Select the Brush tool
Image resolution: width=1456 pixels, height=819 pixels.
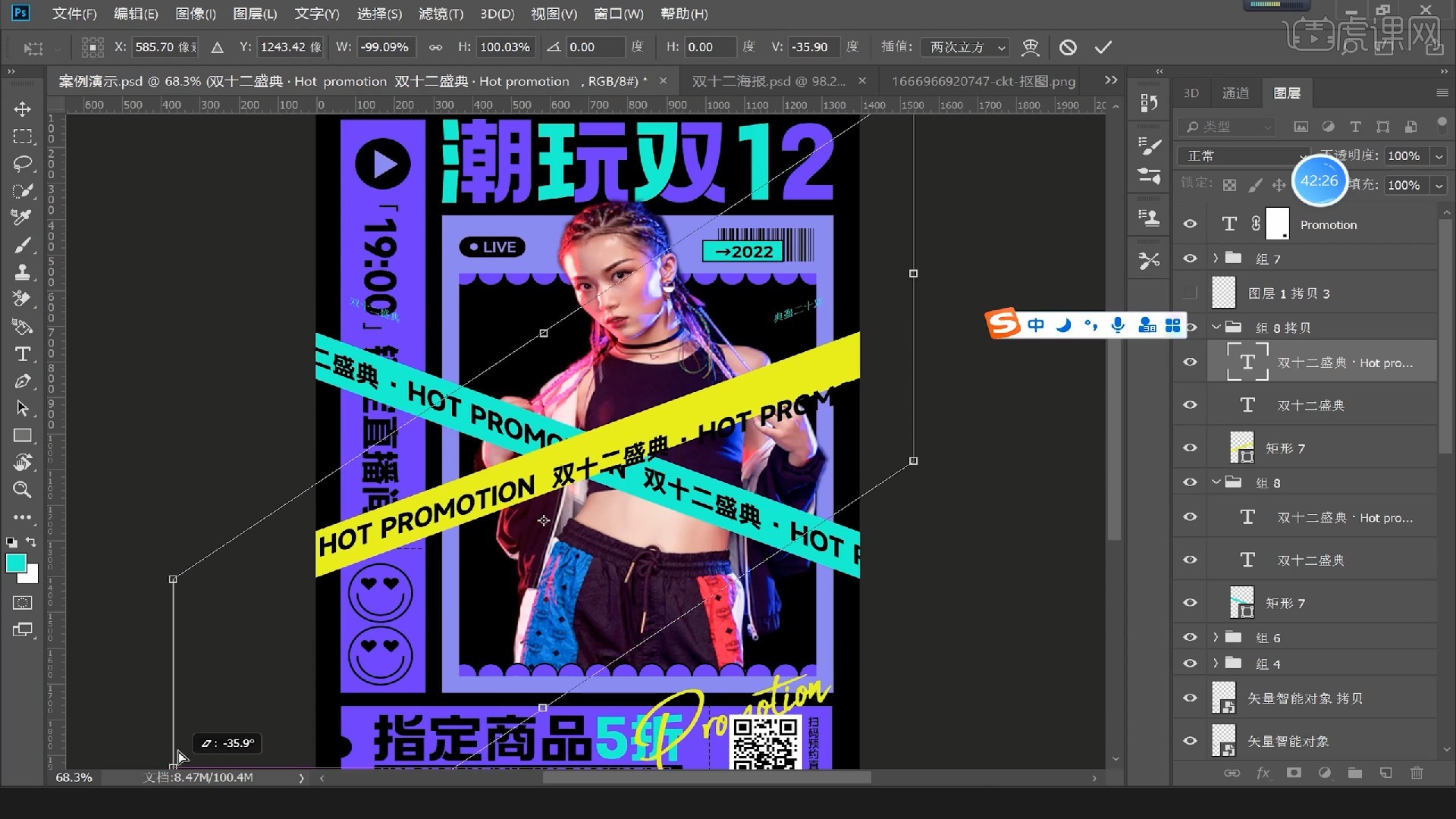pyautogui.click(x=22, y=245)
